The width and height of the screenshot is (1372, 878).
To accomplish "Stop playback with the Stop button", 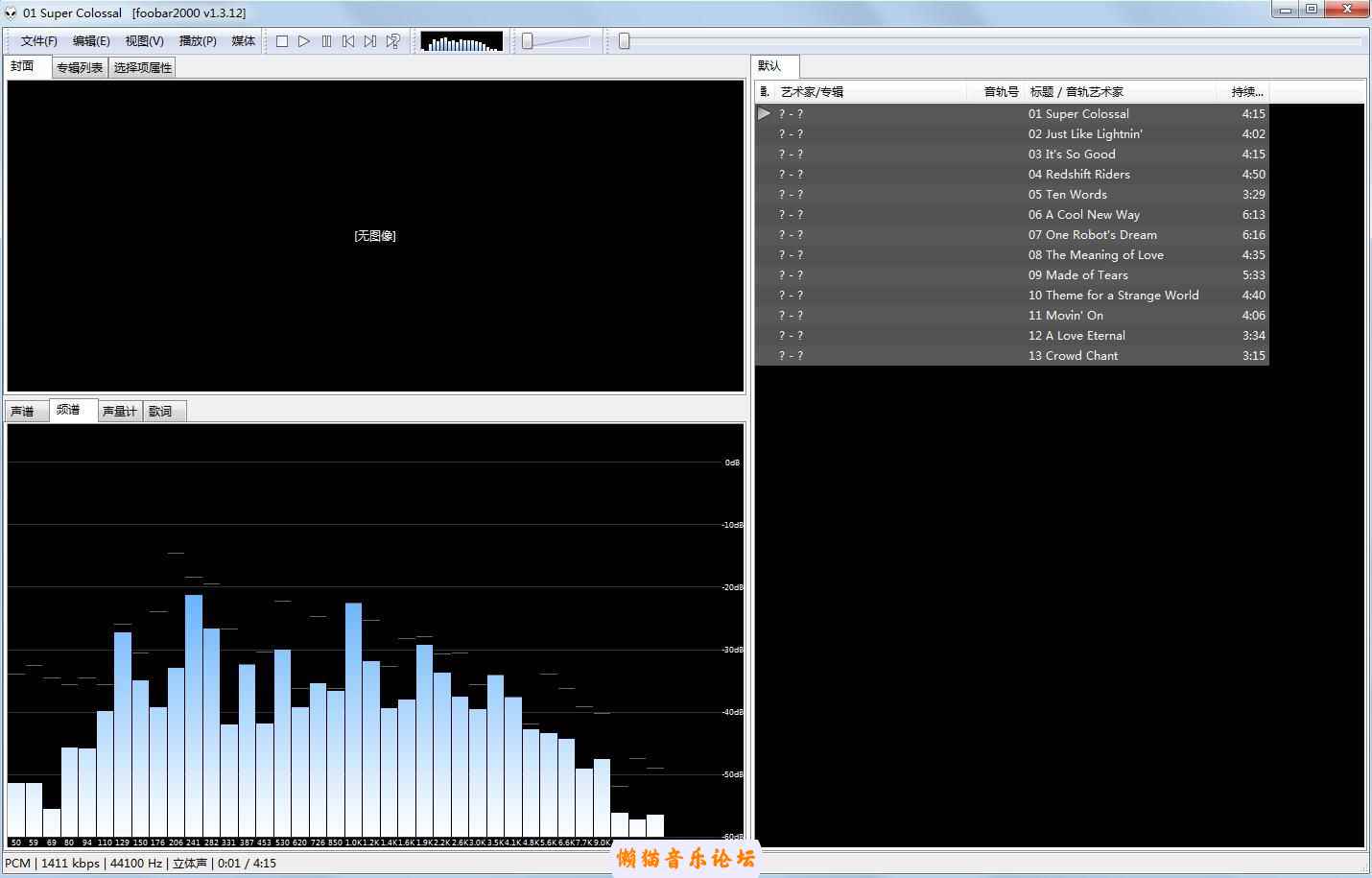I will [282, 41].
